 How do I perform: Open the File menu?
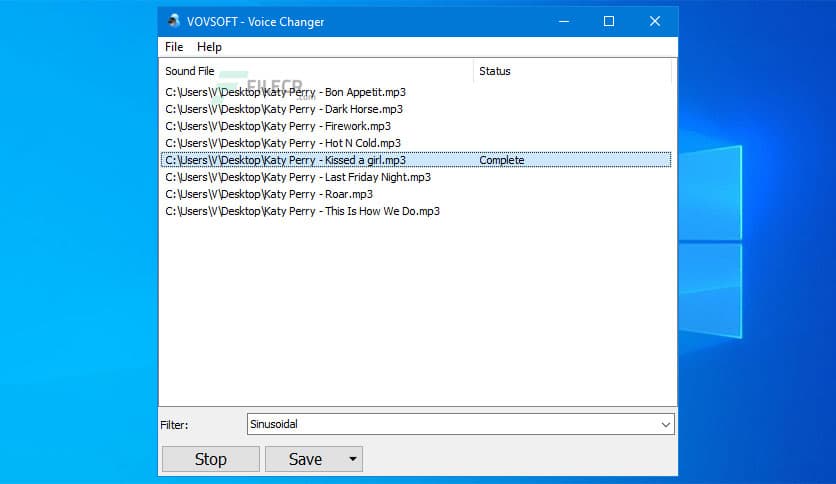tap(174, 47)
